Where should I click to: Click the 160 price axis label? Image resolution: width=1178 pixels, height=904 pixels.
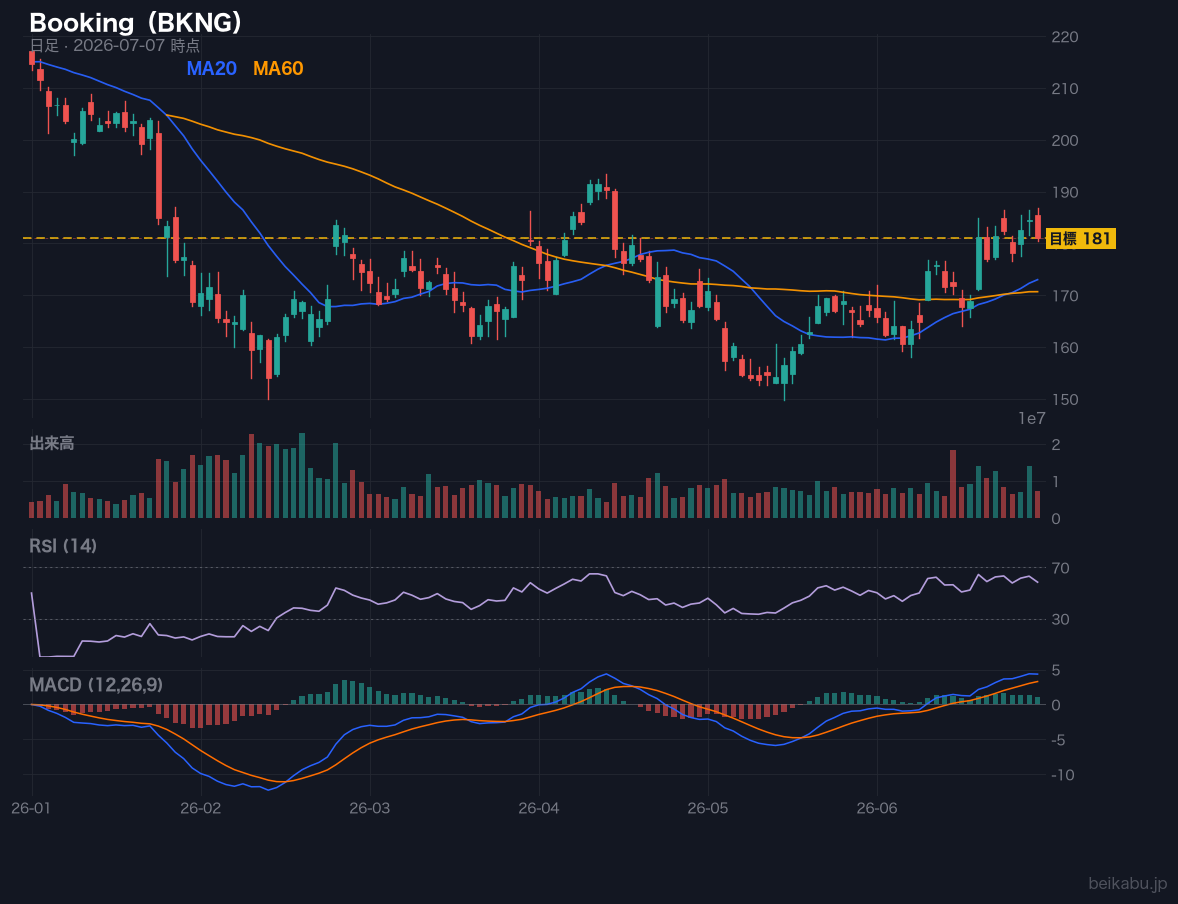point(1065,348)
